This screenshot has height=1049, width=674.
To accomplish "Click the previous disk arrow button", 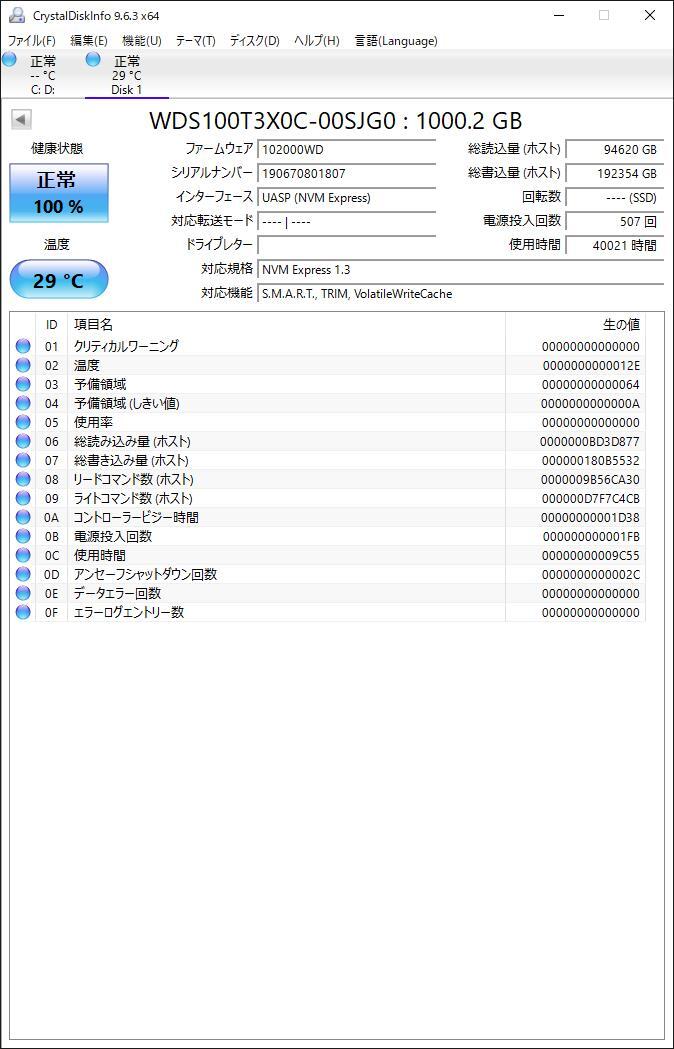I will point(20,120).
